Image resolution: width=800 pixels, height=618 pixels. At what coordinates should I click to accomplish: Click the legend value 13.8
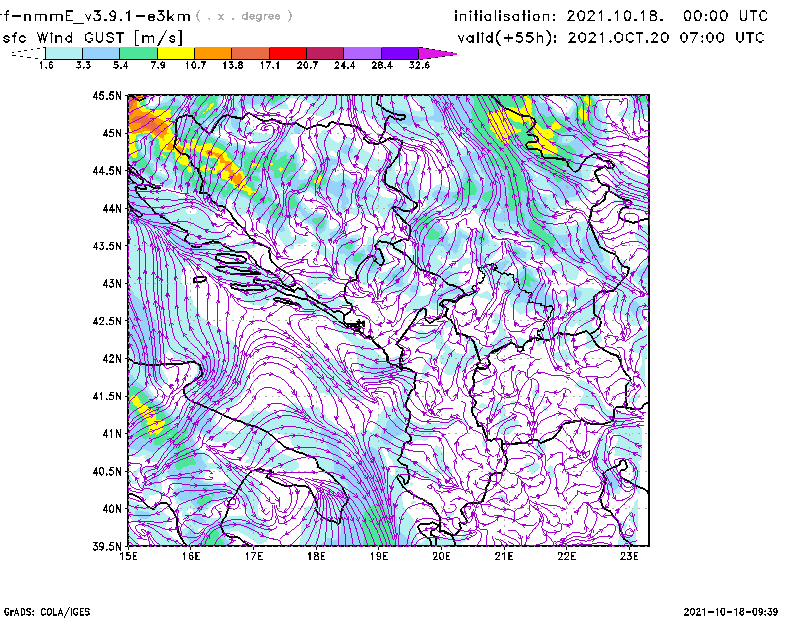pos(233,65)
